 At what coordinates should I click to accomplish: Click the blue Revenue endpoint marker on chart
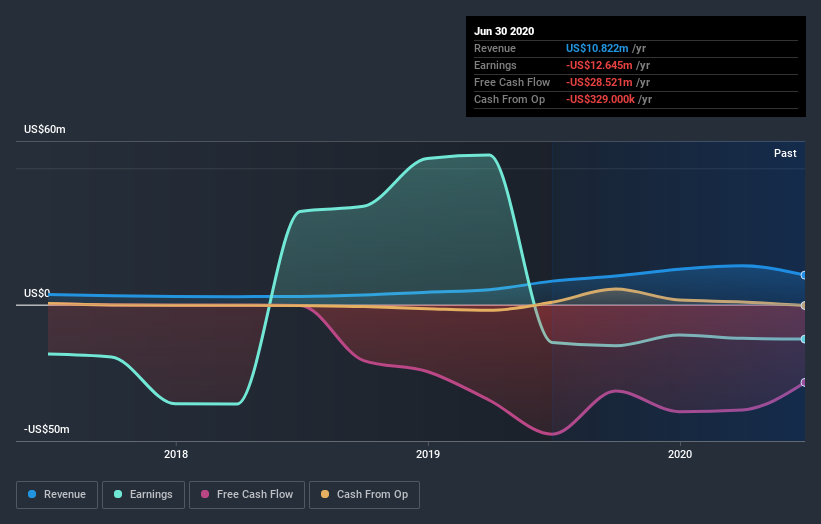click(x=804, y=275)
